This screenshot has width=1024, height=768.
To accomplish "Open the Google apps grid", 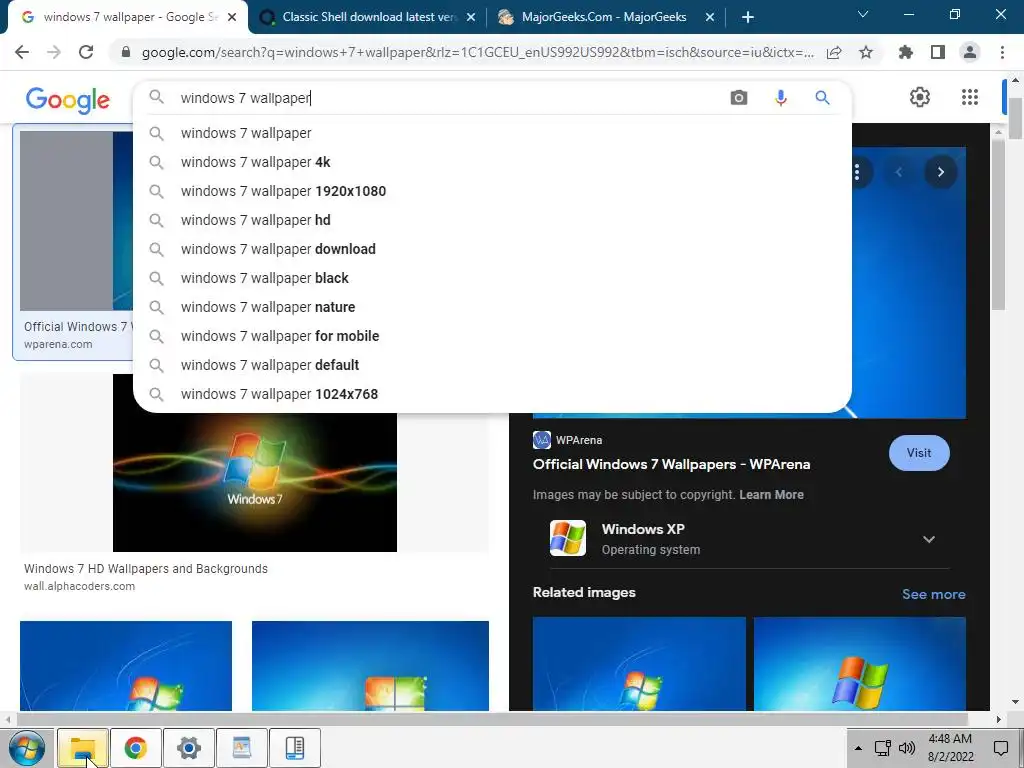I will tap(970, 97).
